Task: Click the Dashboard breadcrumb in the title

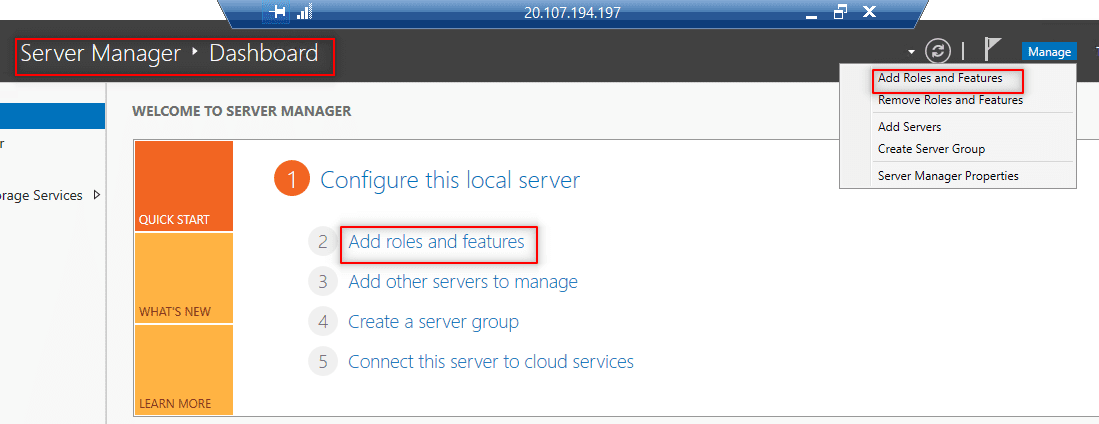Action: pyautogui.click(x=264, y=53)
